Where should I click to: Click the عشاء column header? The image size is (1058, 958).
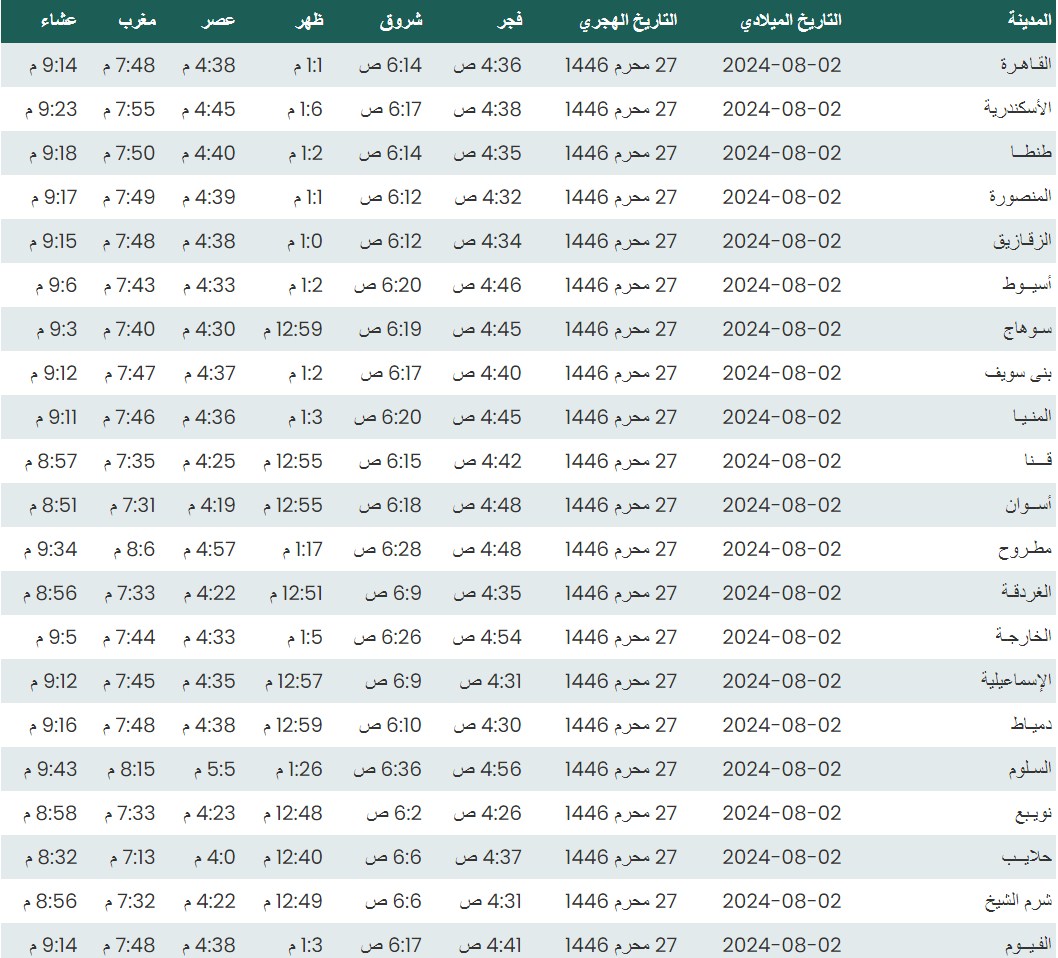pos(60,20)
